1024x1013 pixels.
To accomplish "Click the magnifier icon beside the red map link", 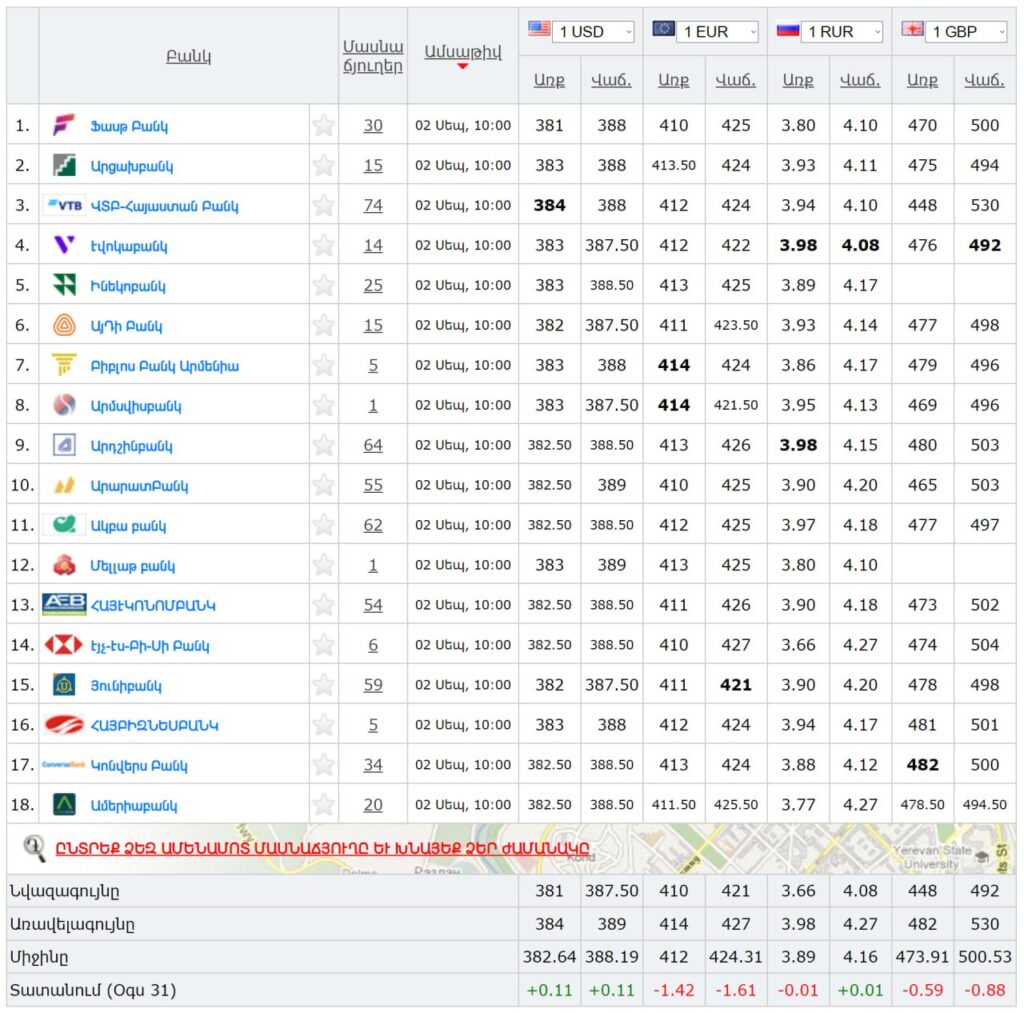I will pyautogui.click(x=34, y=848).
